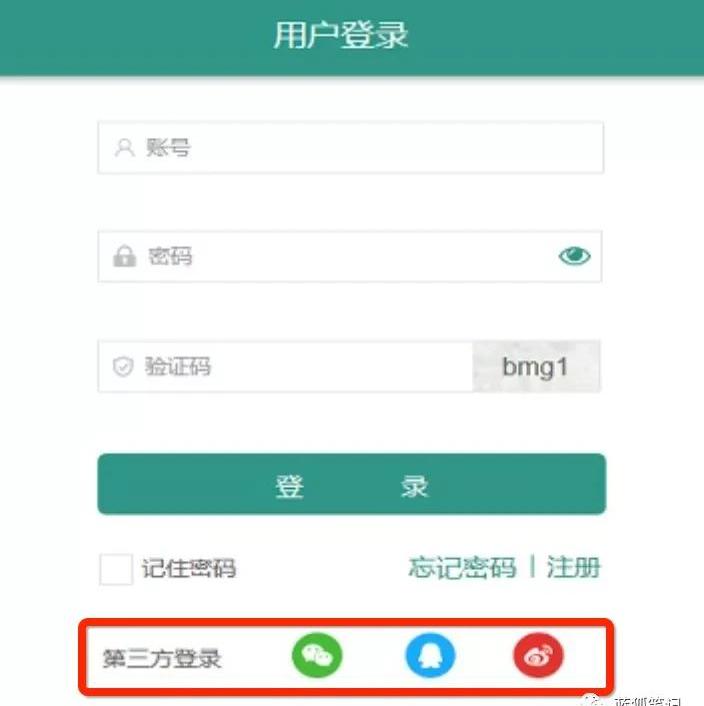Screen dimensions: 704x706
Task: Click the user silhouette icon beside 账号
Action: pyautogui.click(x=124, y=148)
